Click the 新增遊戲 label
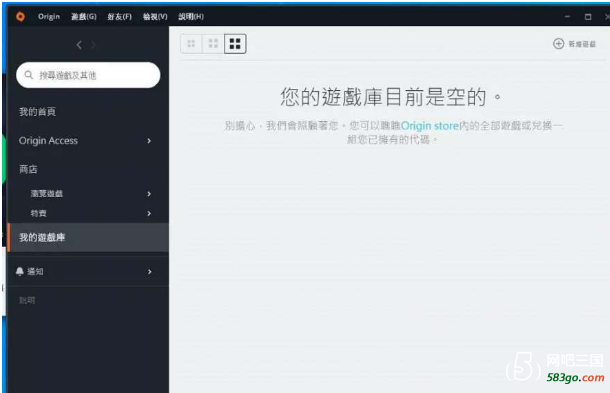This screenshot has height=393, width=610. click(x=582, y=44)
